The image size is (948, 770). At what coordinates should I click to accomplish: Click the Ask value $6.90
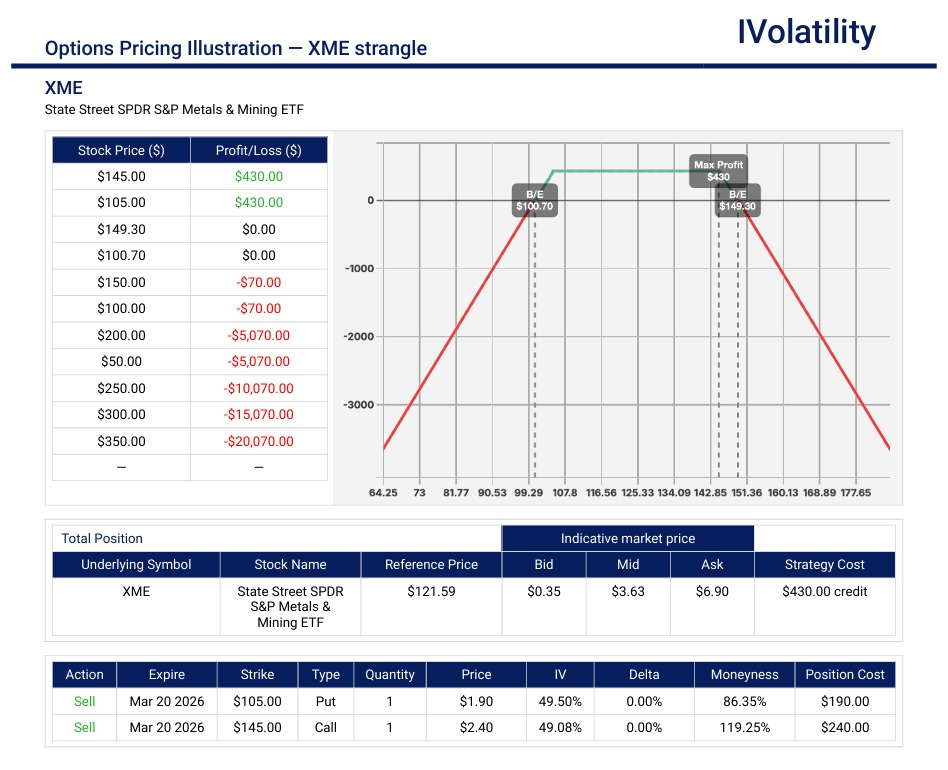tap(712, 592)
